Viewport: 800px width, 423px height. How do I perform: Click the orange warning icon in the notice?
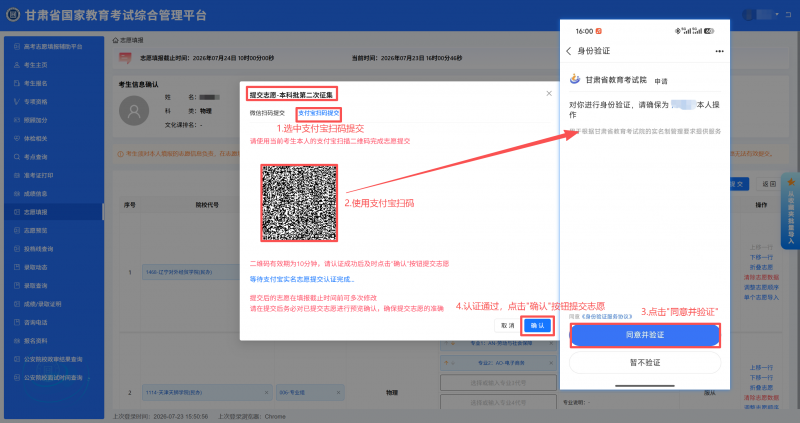point(120,154)
